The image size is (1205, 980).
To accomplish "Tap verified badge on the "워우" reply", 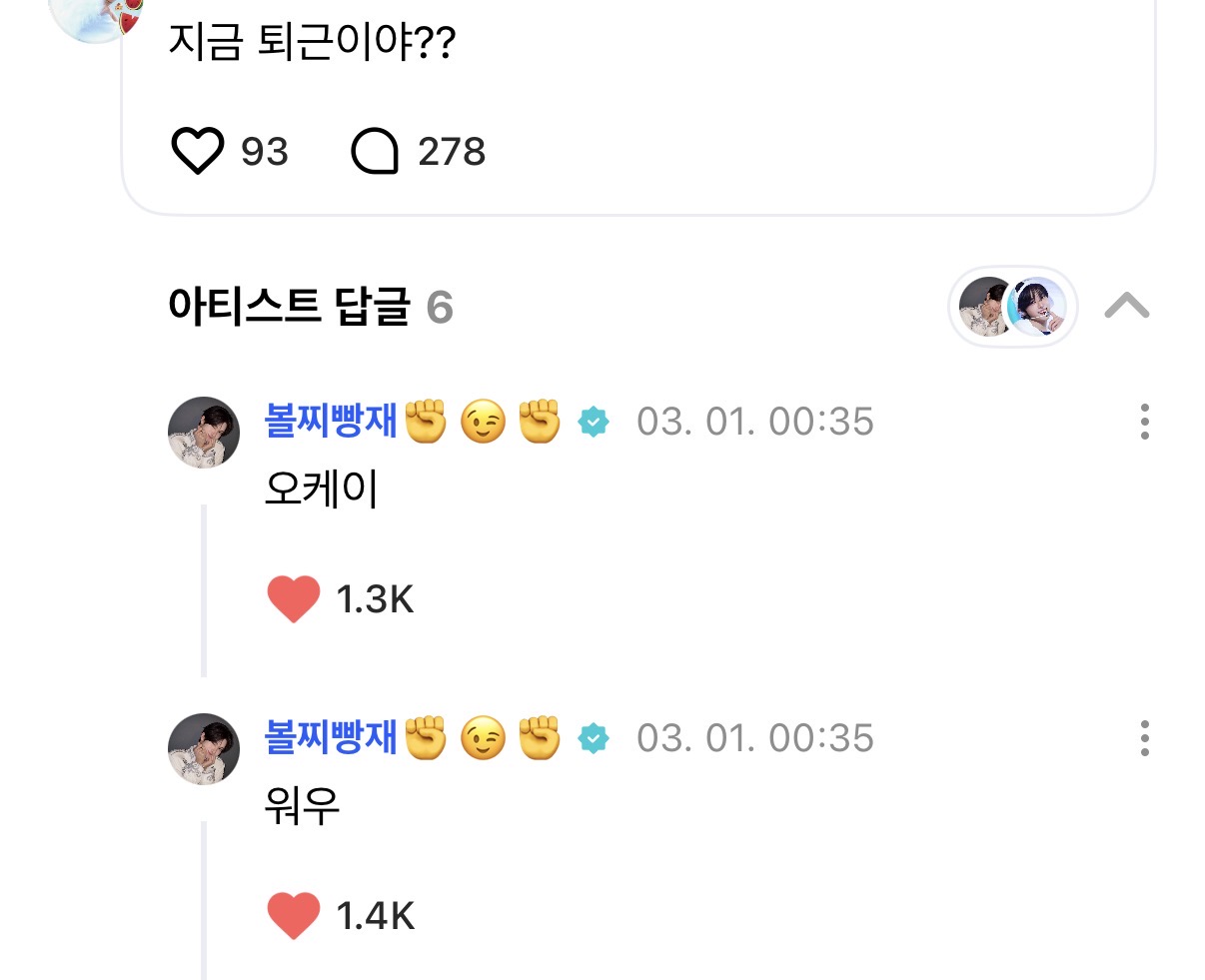I will tap(595, 739).
